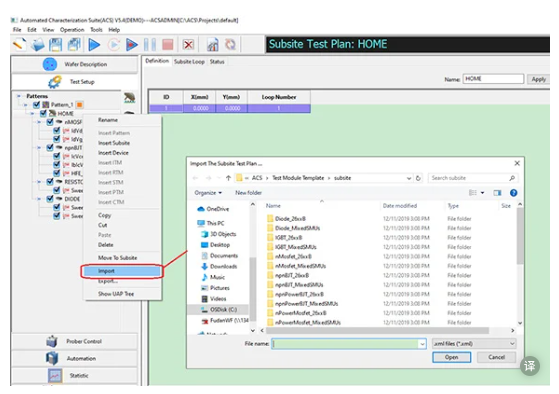Expand the Organize dropdown menu
The image size is (559, 394).
pyautogui.click(x=208, y=193)
